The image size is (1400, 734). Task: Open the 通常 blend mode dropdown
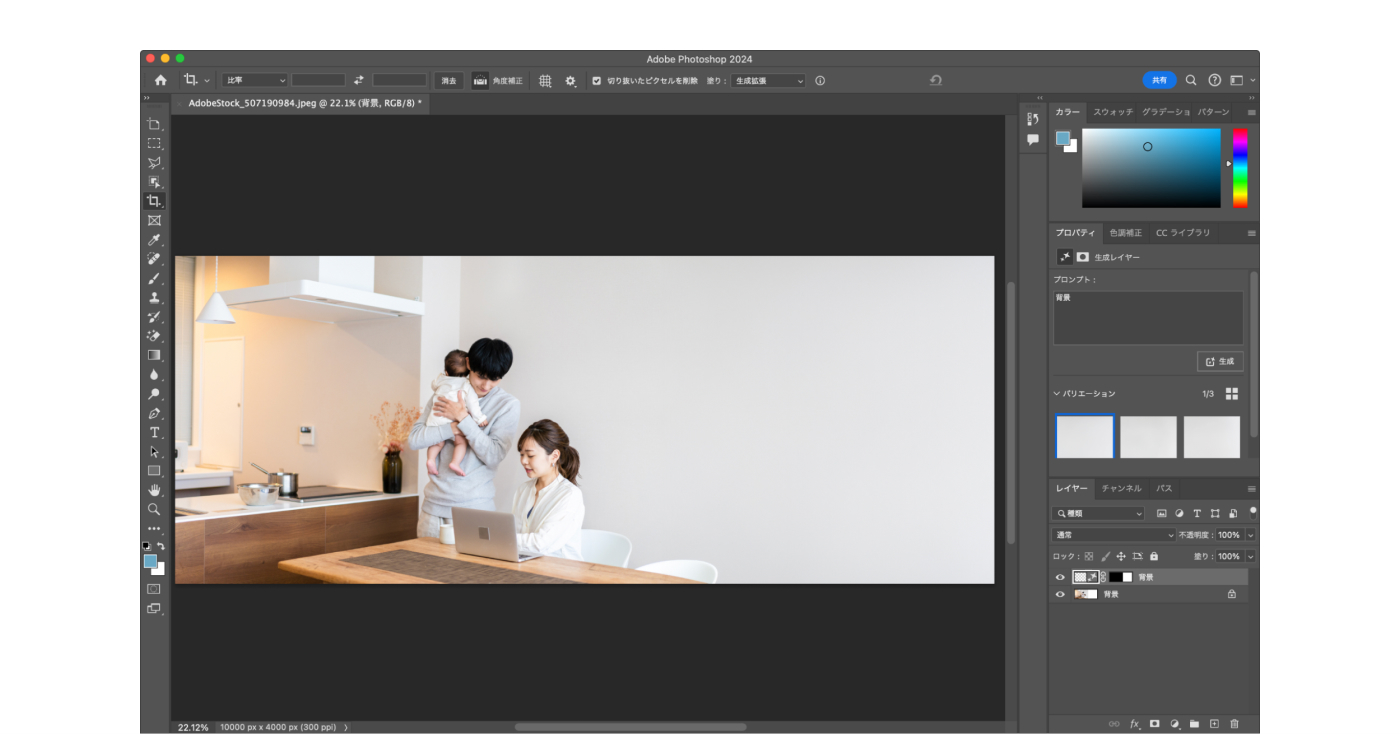click(x=1114, y=535)
